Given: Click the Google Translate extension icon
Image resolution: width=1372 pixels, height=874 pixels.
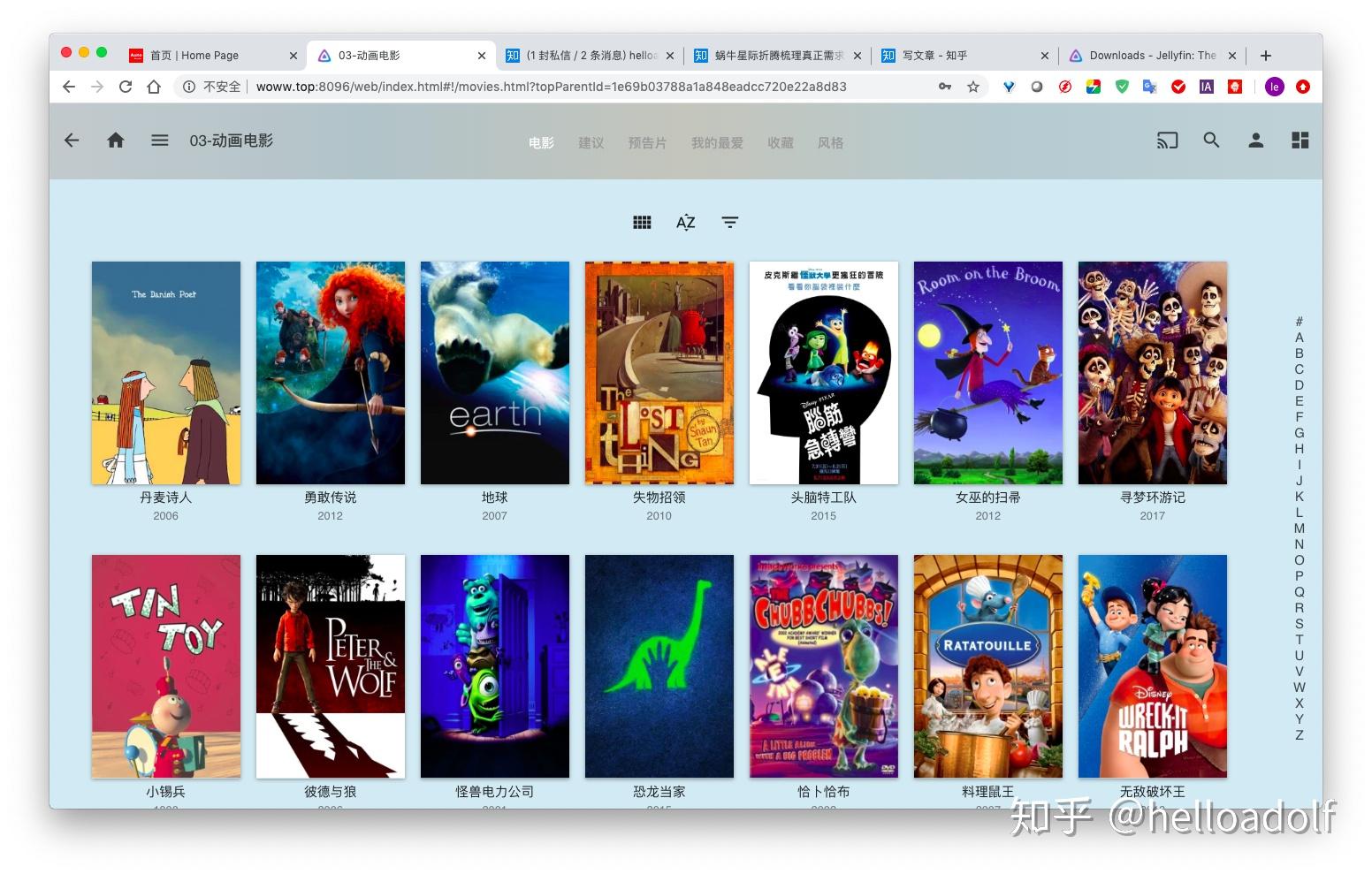Looking at the screenshot, I should pos(1149,87).
